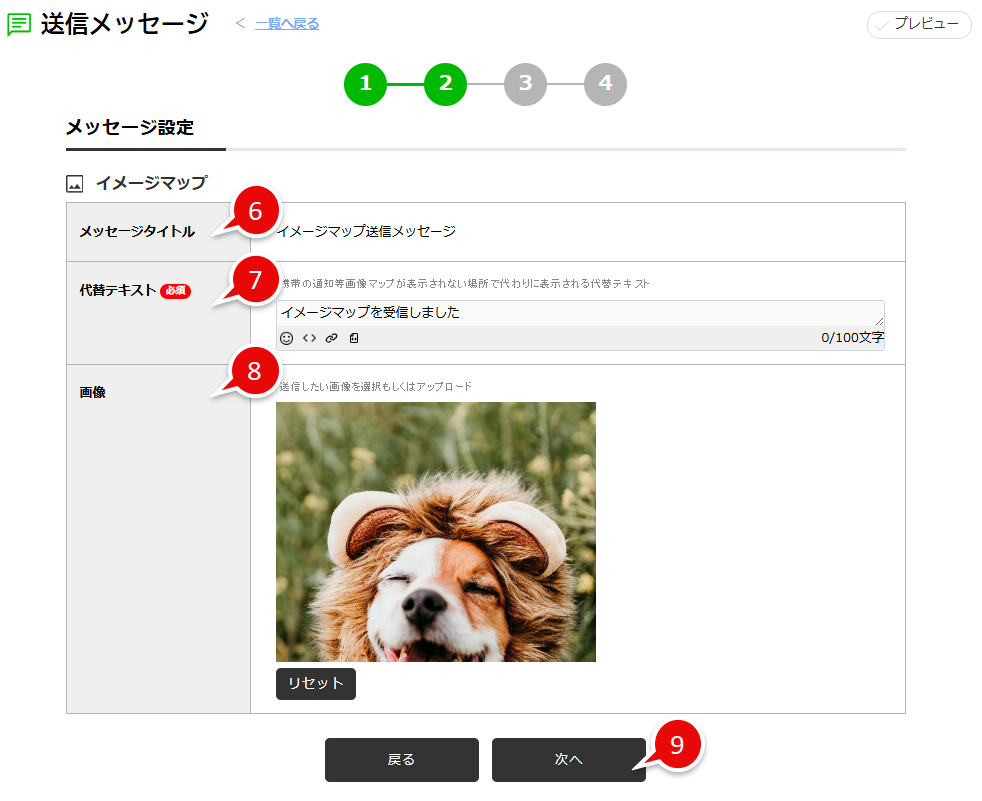This screenshot has height=801, width=982.
Task: Select step 1 in the progress indicator
Action: pyautogui.click(x=365, y=85)
